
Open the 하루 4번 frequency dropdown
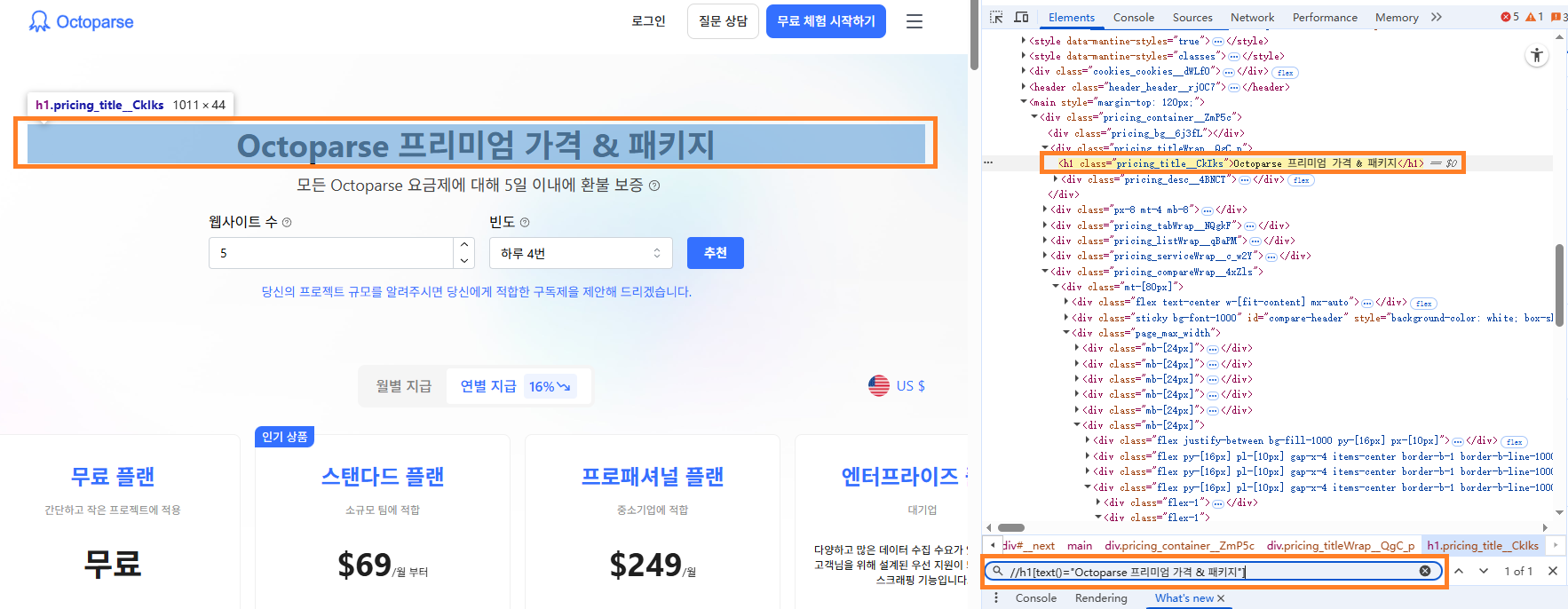click(580, 253)
